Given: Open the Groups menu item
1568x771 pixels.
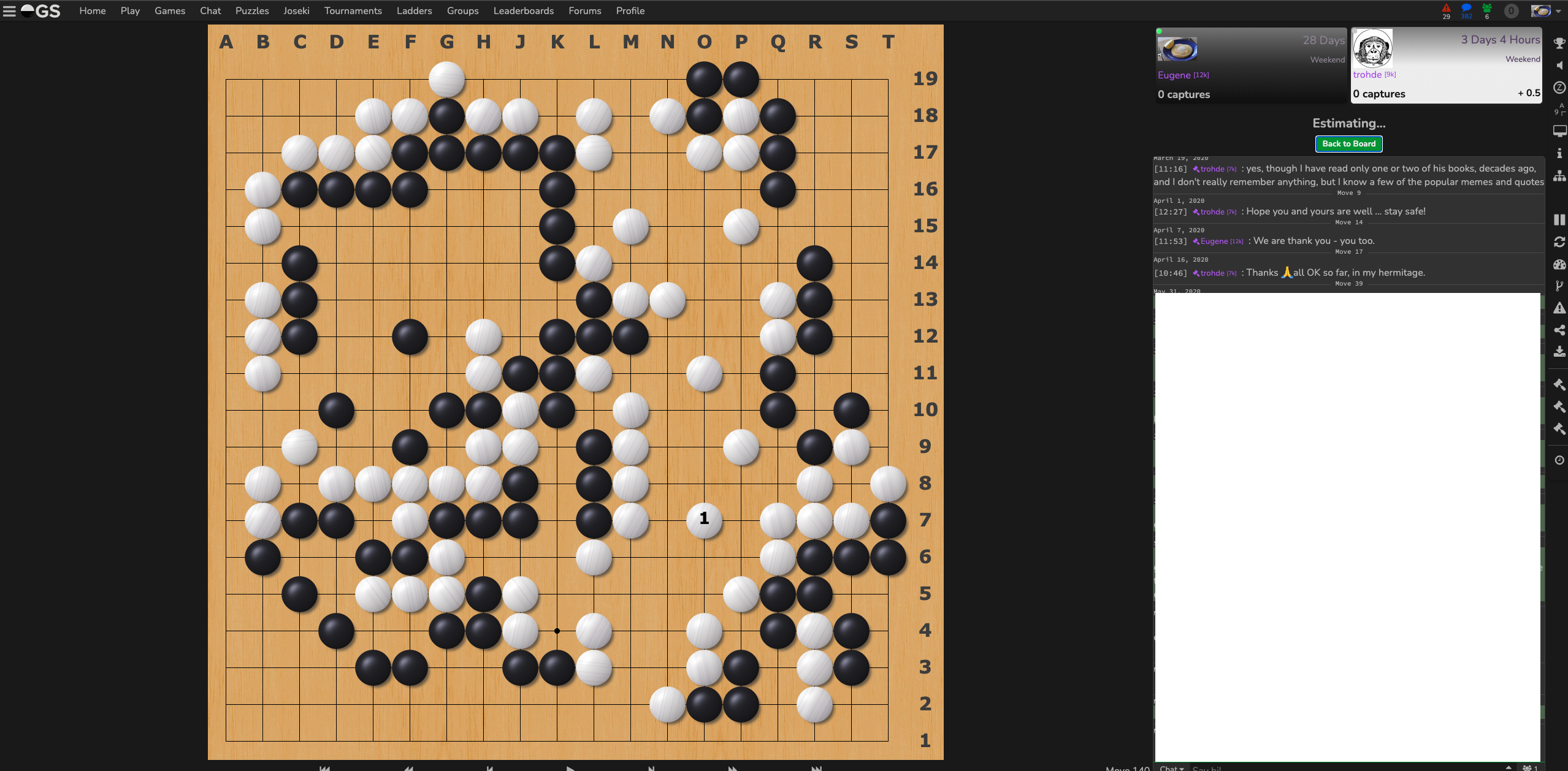Looking at the screenshot, I should click(463, 10).
